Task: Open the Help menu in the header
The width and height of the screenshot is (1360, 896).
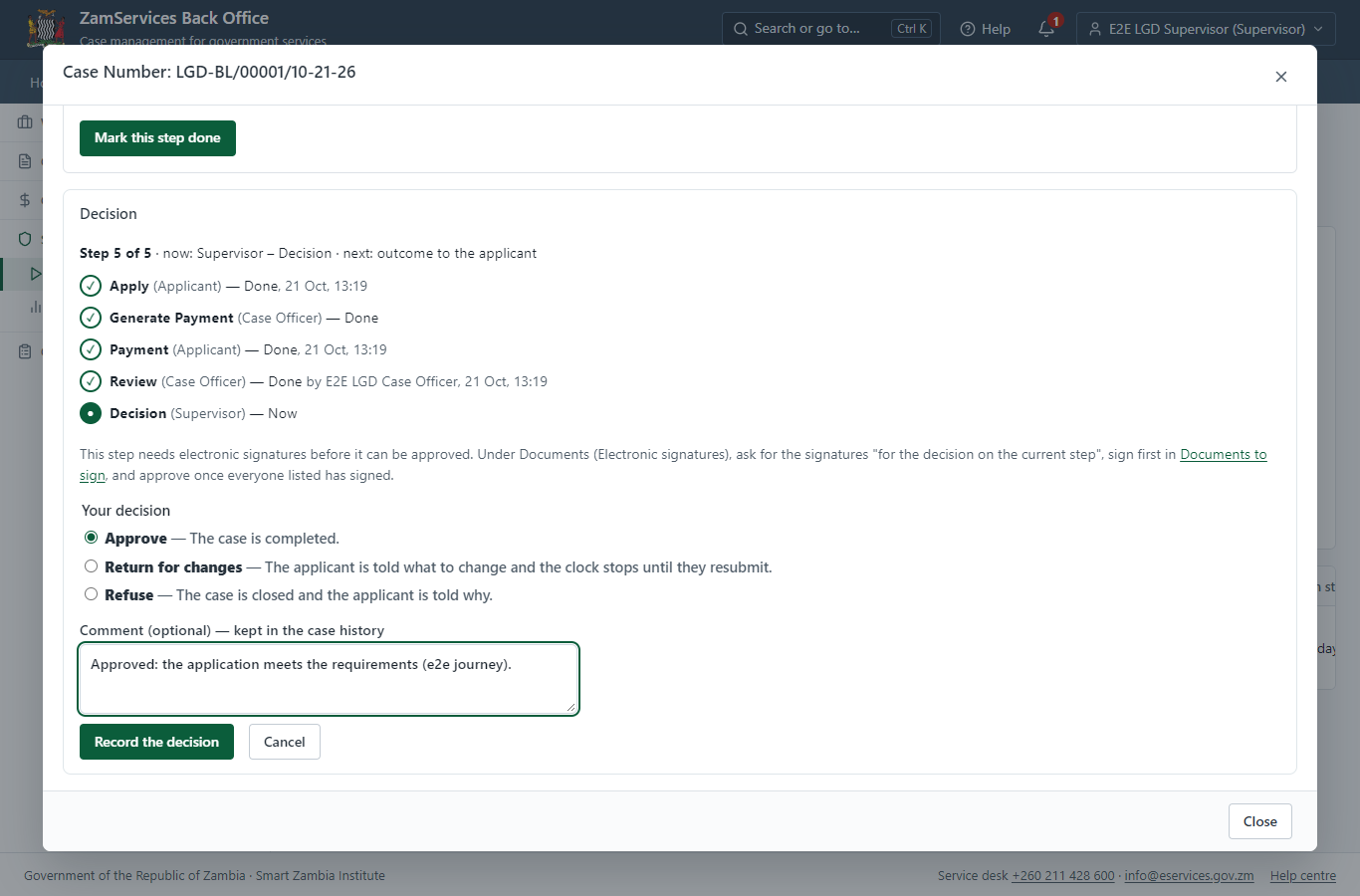Action: 986,29
